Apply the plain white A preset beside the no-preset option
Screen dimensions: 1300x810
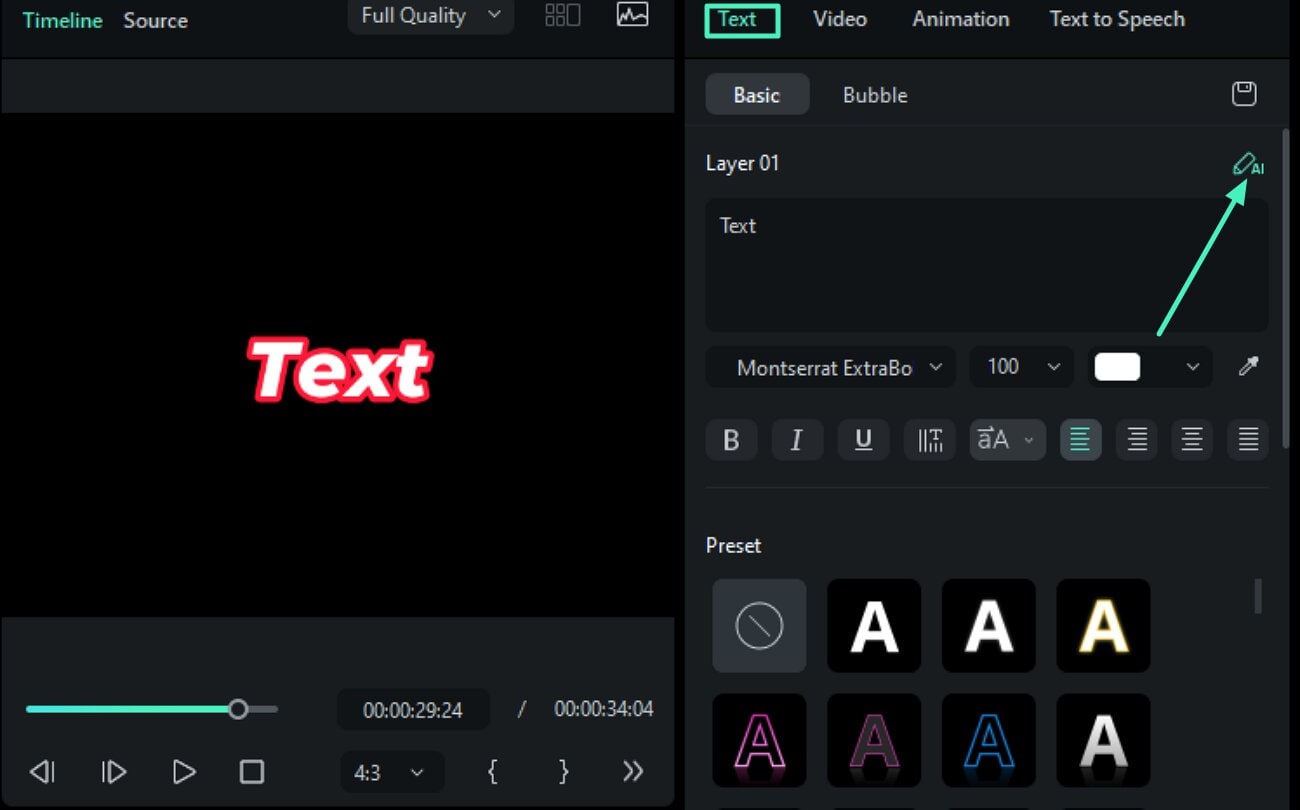coord(874,626)
